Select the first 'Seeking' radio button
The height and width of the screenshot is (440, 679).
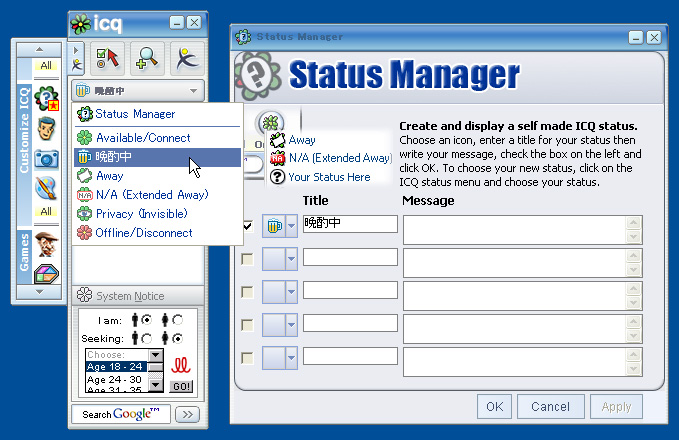147,338
